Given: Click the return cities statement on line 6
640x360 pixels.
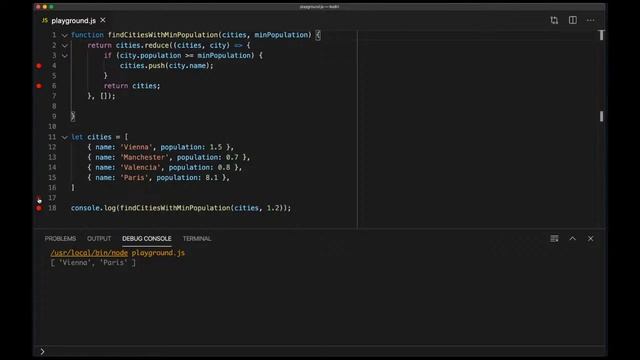Looking at the screenshot, I should coord(132,86).
